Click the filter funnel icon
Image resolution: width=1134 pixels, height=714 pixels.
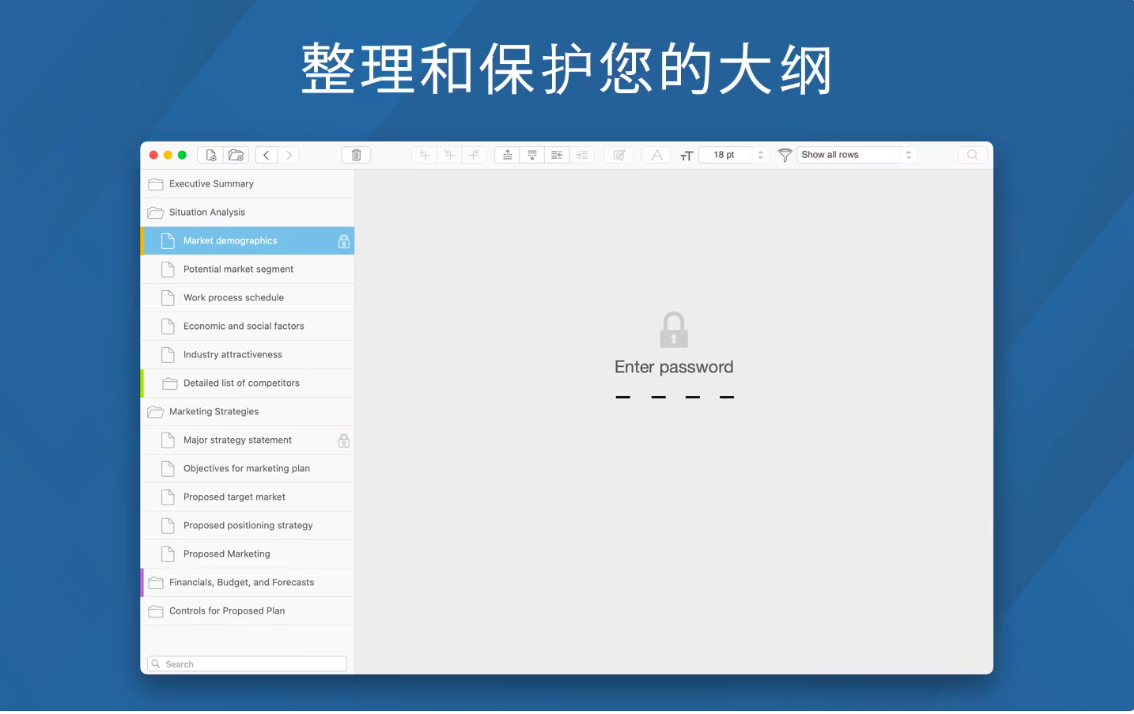pyautogui.click(x=785, y=155)
